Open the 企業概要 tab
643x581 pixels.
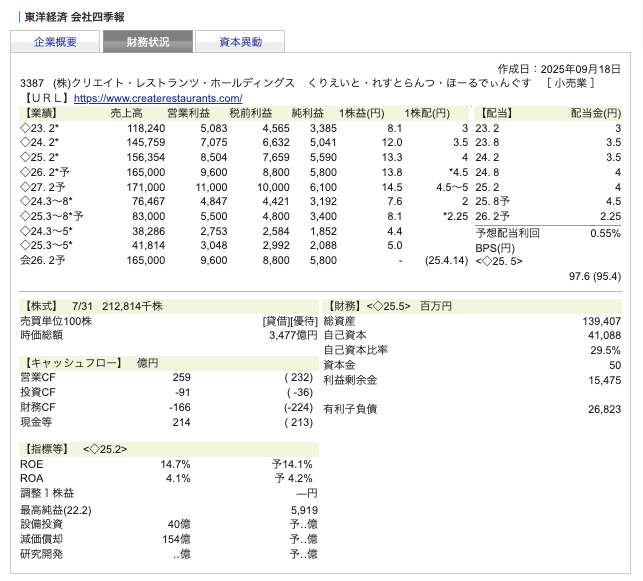click(x=55, y=42)
